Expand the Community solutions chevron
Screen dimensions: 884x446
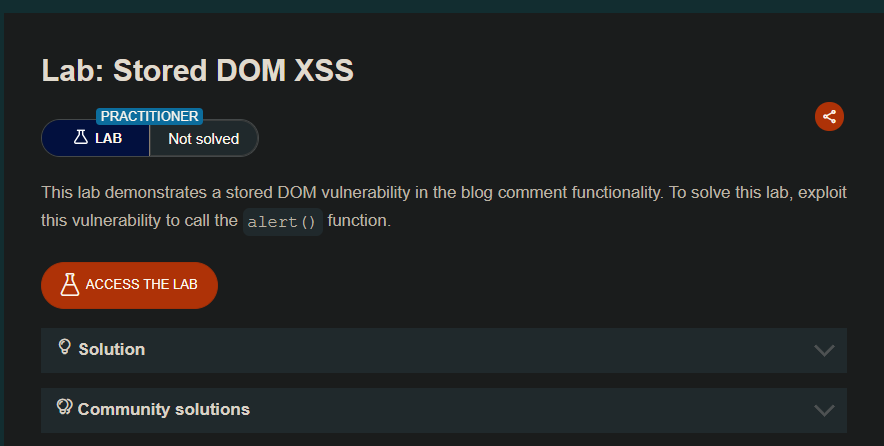coord(824,410)
